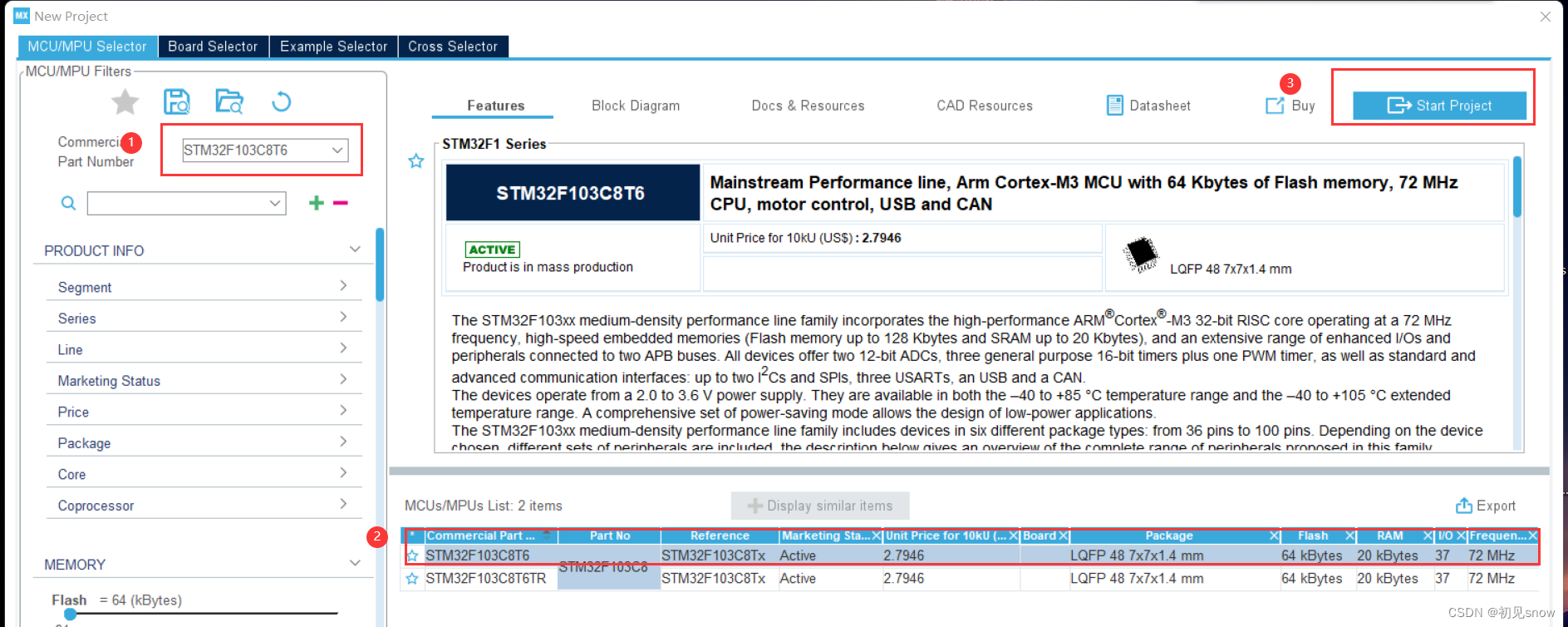Expand the Package filter
The width and height of the screenshot is (1568, 627).
pyautogui.click(x=343, y=442)
